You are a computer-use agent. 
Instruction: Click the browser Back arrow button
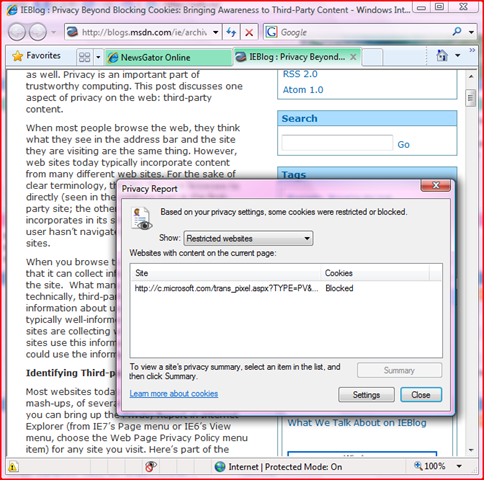coord(17,32)
